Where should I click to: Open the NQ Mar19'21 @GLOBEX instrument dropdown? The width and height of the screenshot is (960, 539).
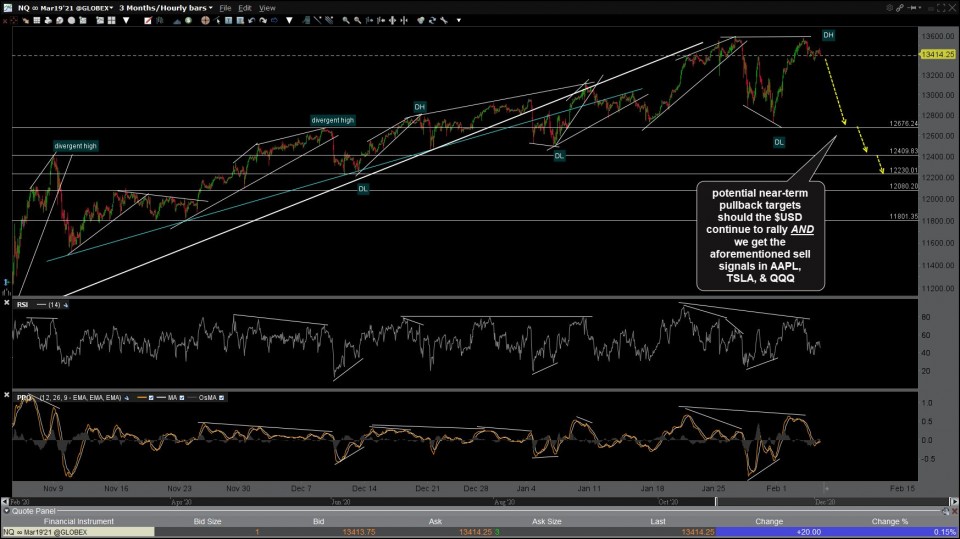66,8
